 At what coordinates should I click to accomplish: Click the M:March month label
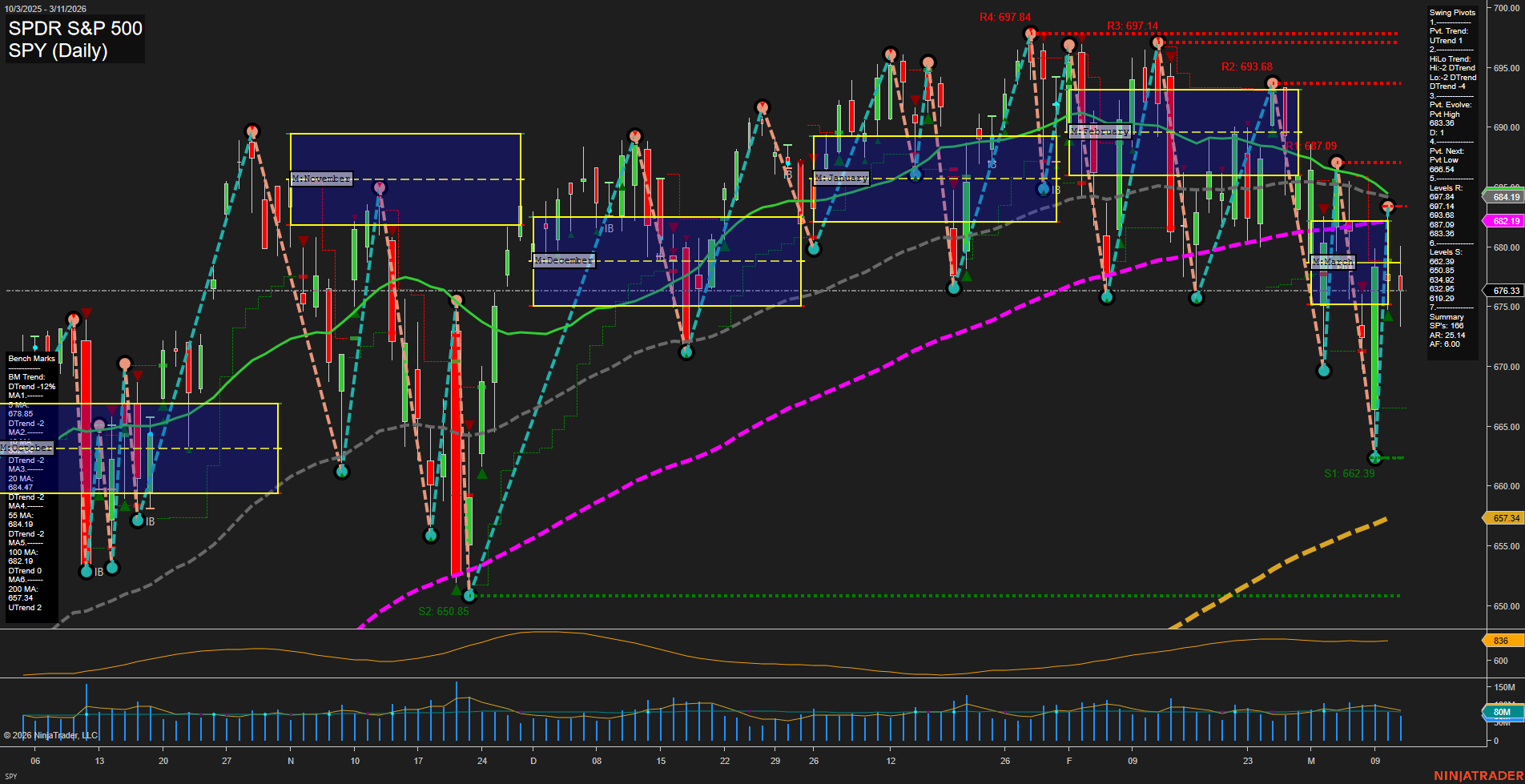click(x=1333, y=262)
